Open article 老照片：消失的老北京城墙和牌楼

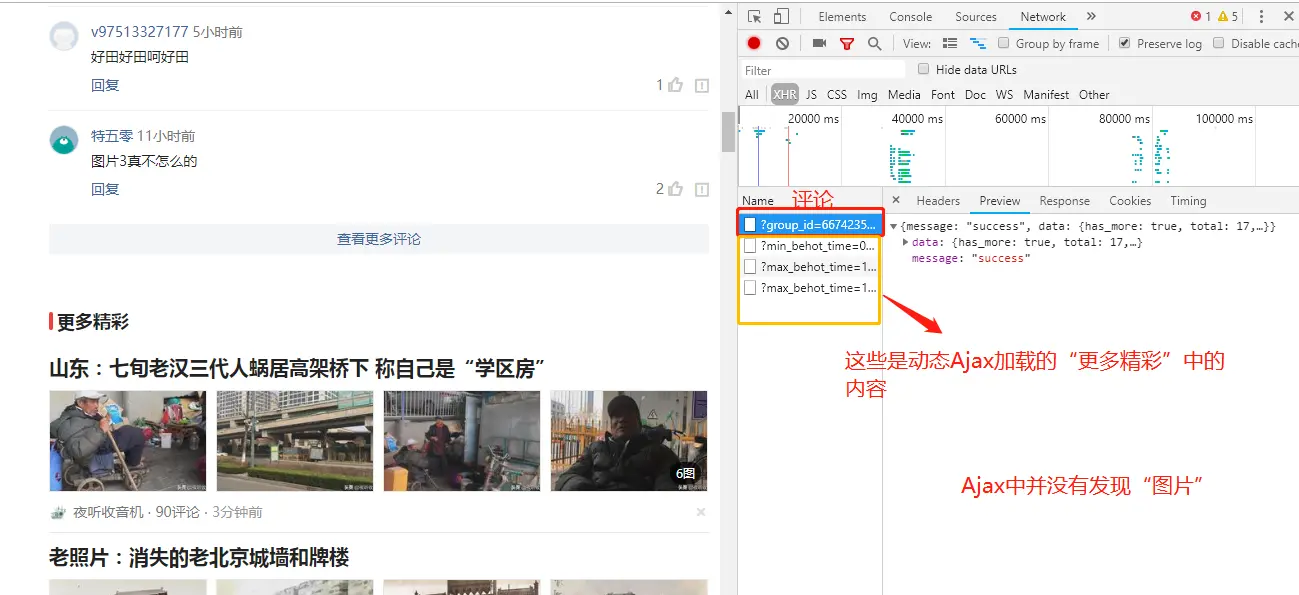pos(199,557)
